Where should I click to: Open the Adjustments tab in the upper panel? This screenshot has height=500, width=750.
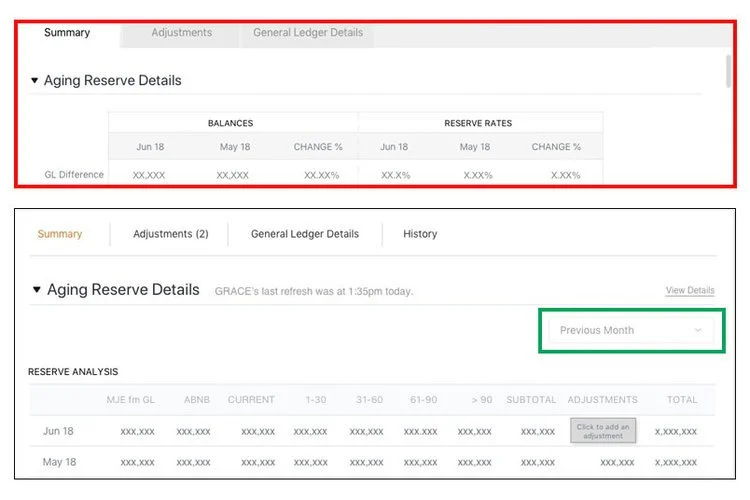point(181,33)
